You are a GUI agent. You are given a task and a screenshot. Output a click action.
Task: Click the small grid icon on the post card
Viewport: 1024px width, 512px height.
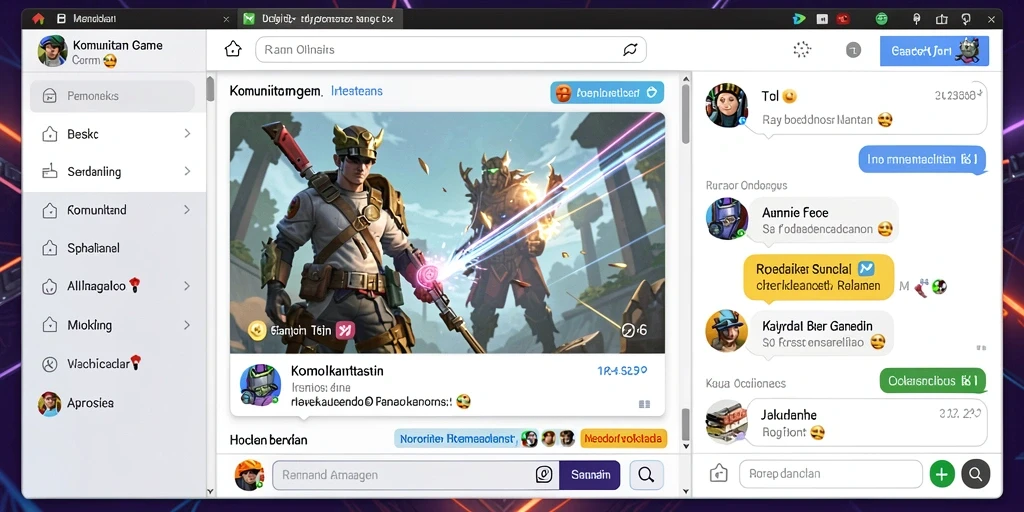coord(644,404)
